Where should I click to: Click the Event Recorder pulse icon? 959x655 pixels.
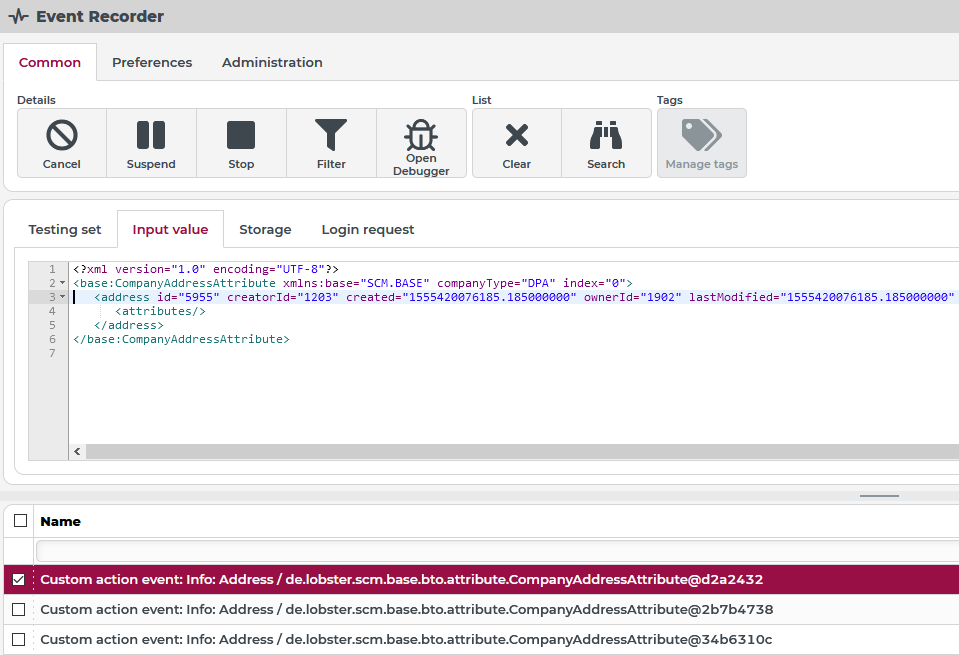click(x=18, y=16)
